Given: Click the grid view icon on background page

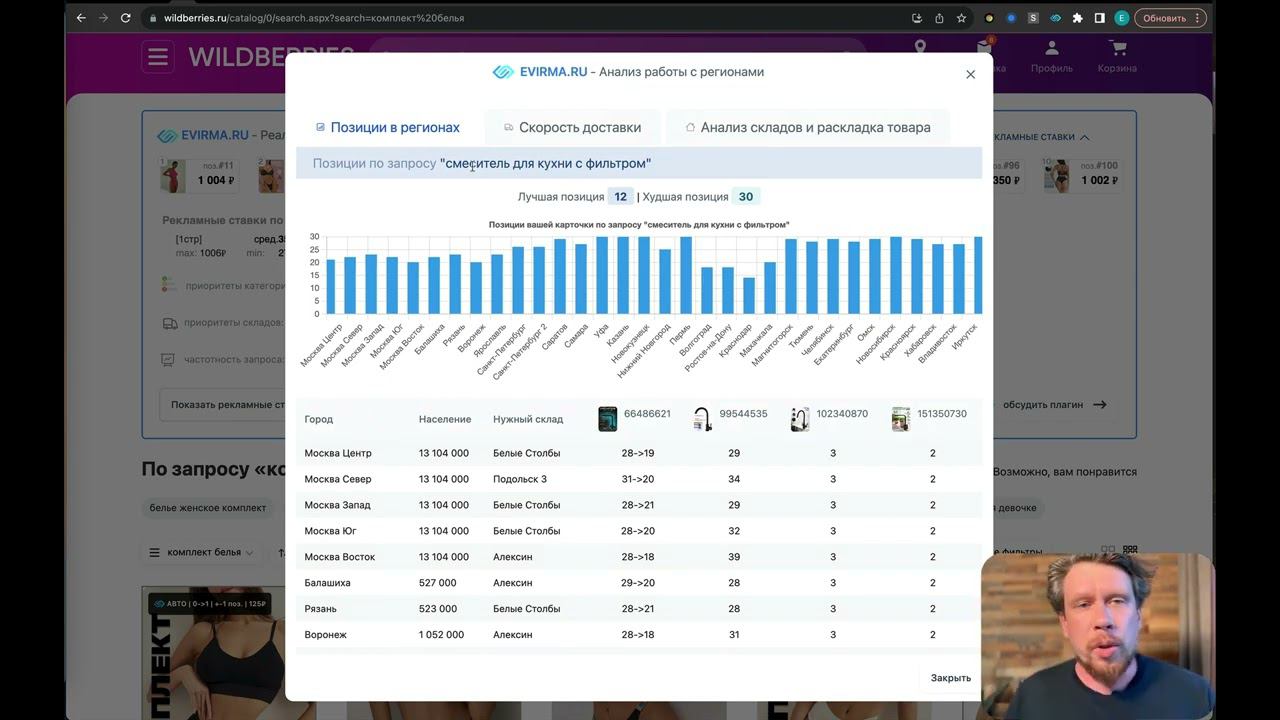Looking at the screenshot, I should 1130,551.
